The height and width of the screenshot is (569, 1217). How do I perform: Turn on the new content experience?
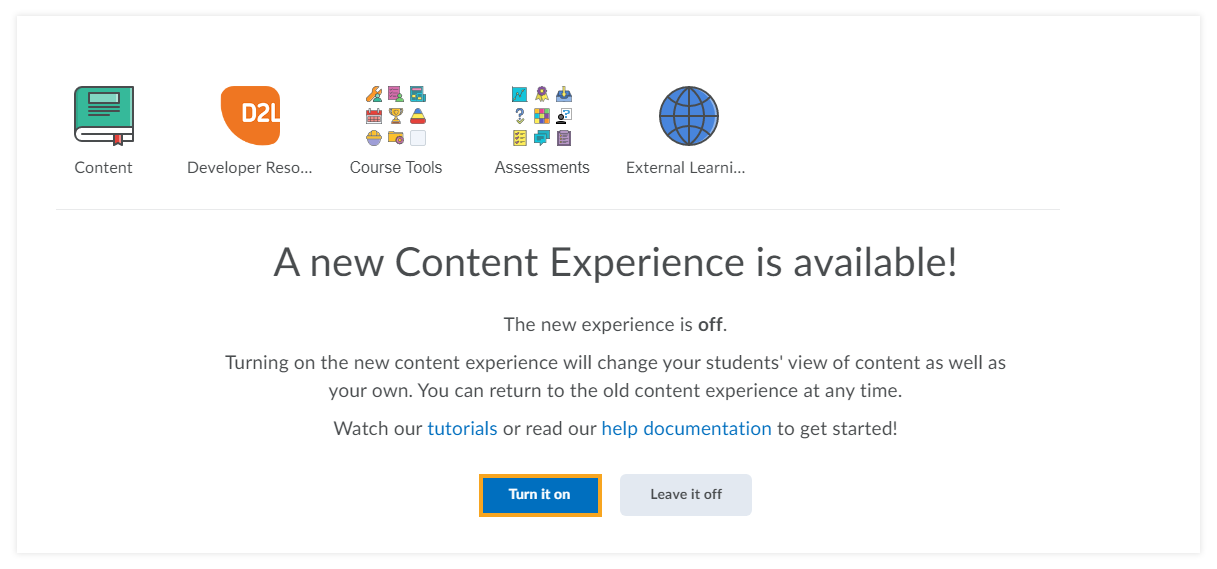(x=540, y=495)
